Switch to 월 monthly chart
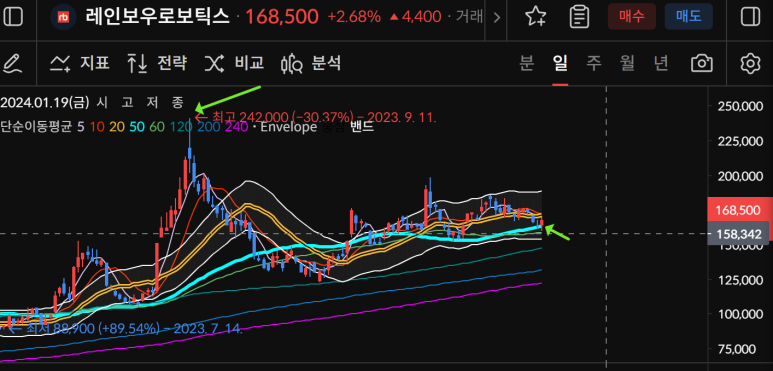Screen dimensions: 773x371 pos(627,63)
